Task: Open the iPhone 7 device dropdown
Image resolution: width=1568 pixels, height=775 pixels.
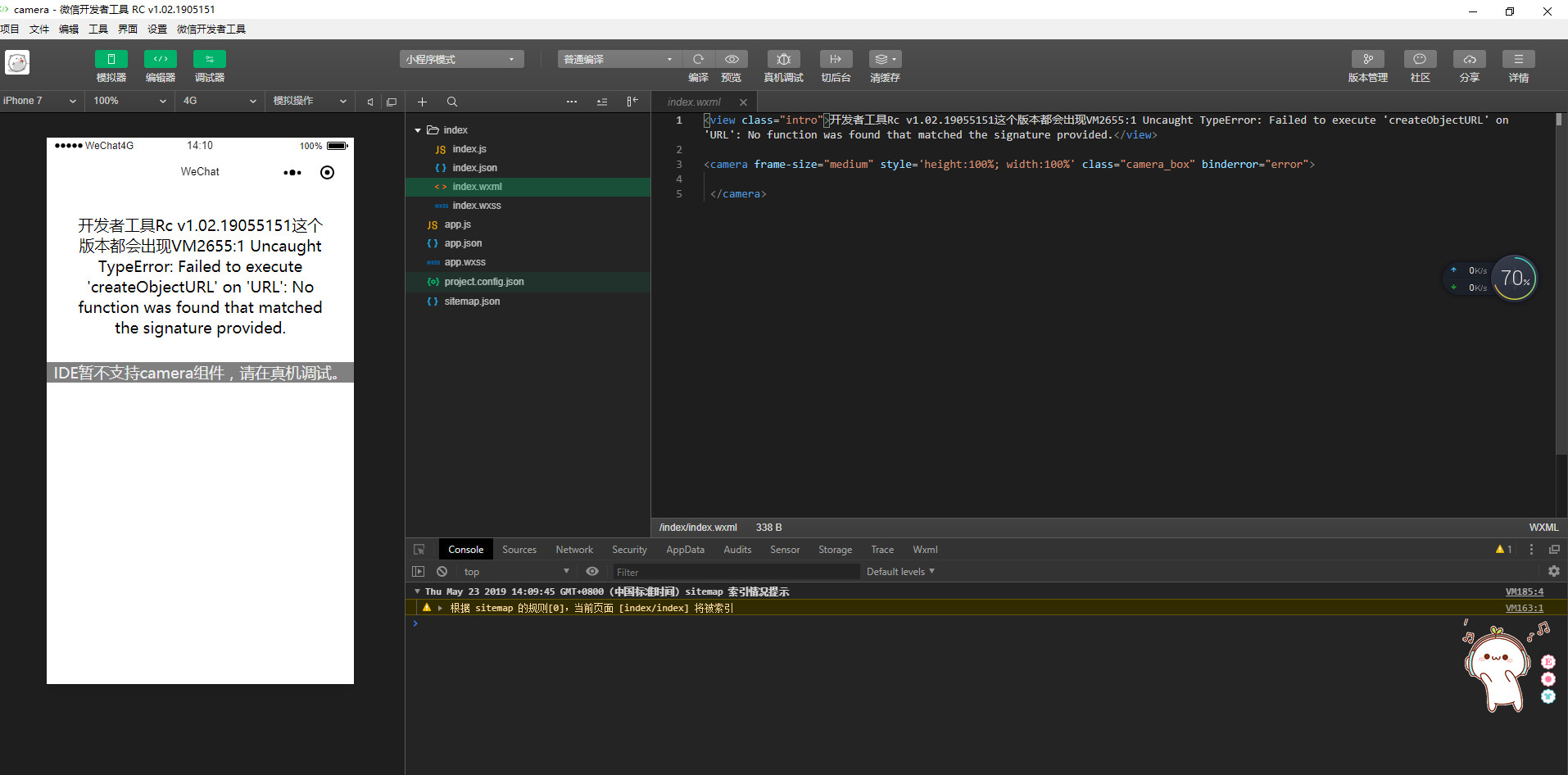Action: (x=40, y=101)
